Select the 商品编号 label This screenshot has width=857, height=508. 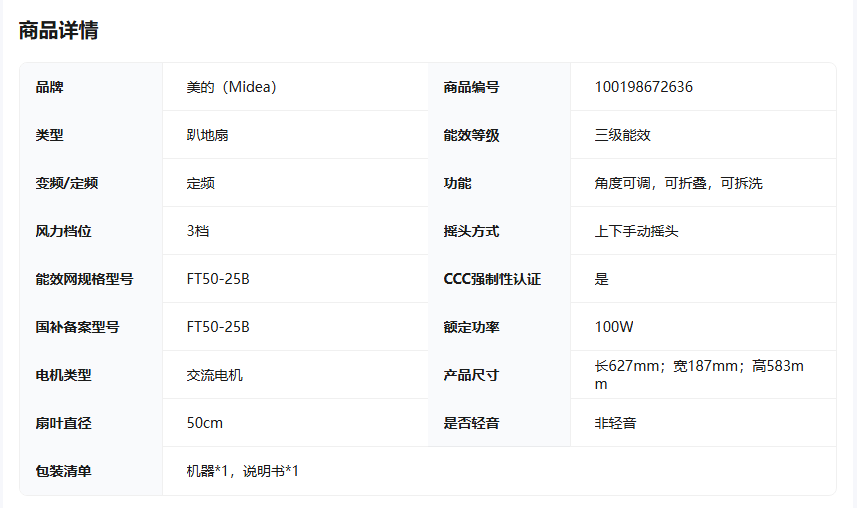tap(471, 87)
